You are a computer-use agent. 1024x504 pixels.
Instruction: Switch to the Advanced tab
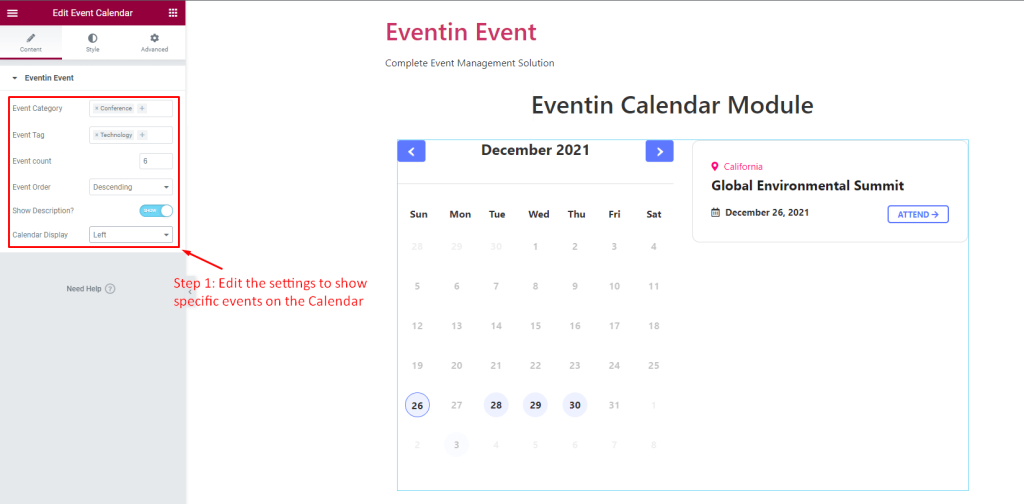pos(155,43)
